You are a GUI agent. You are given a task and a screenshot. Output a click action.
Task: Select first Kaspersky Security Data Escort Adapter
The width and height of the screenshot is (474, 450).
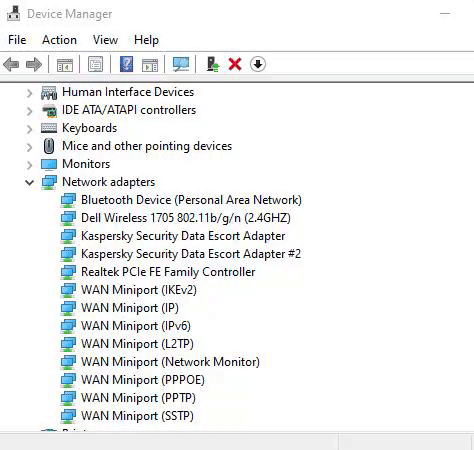(183, 236)
